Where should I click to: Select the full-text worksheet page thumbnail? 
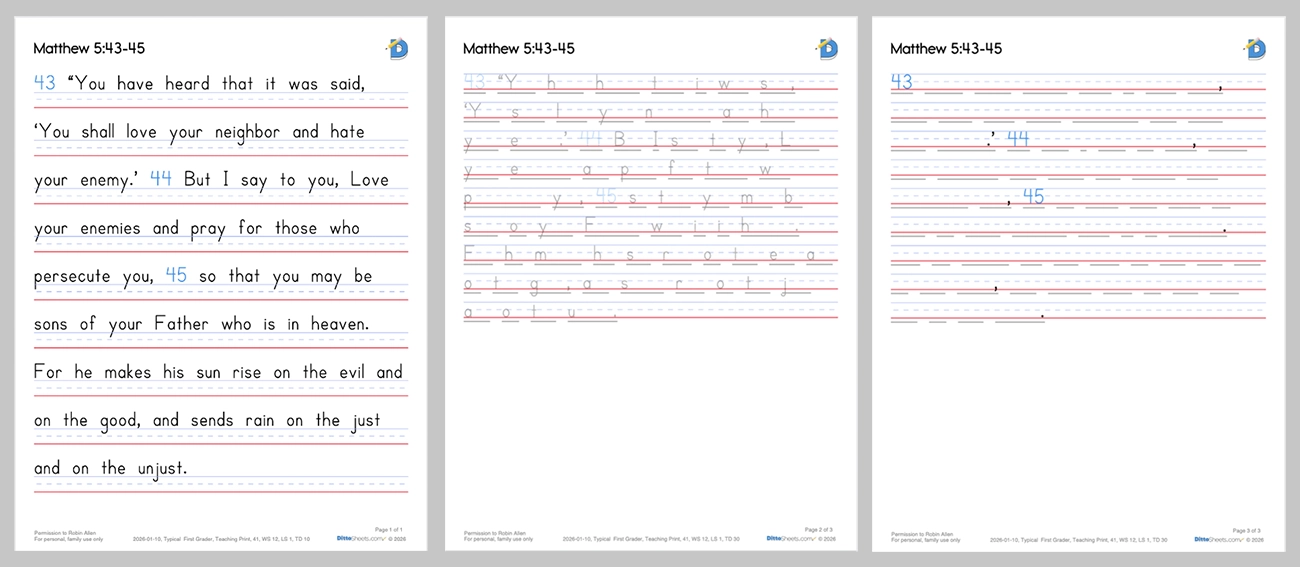(221, 283)
